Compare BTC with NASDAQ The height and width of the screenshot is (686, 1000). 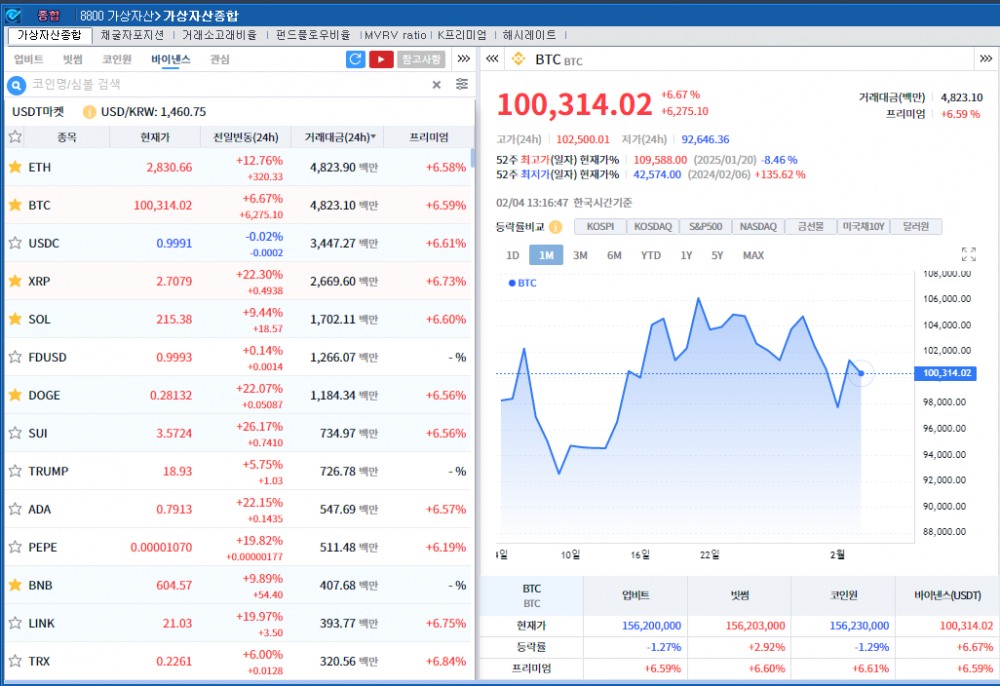click(x=758, y=227)
